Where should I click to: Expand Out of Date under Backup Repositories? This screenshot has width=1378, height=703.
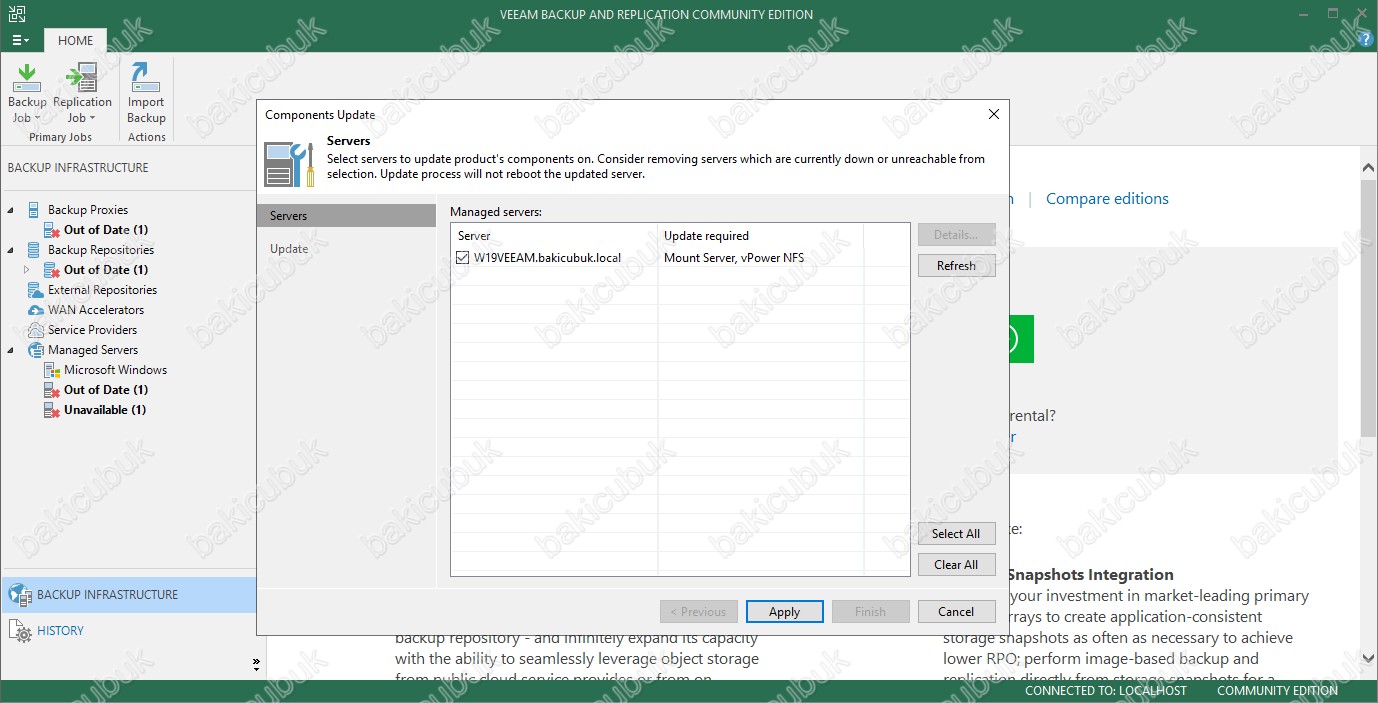coord(27,270)
